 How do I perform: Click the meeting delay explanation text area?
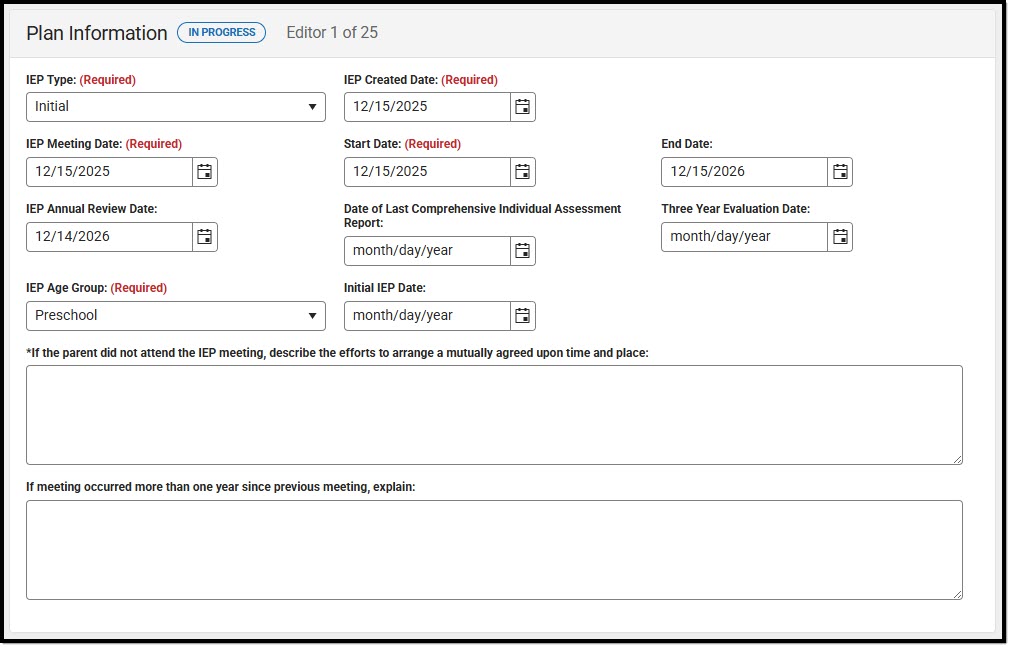coord(494,548)
